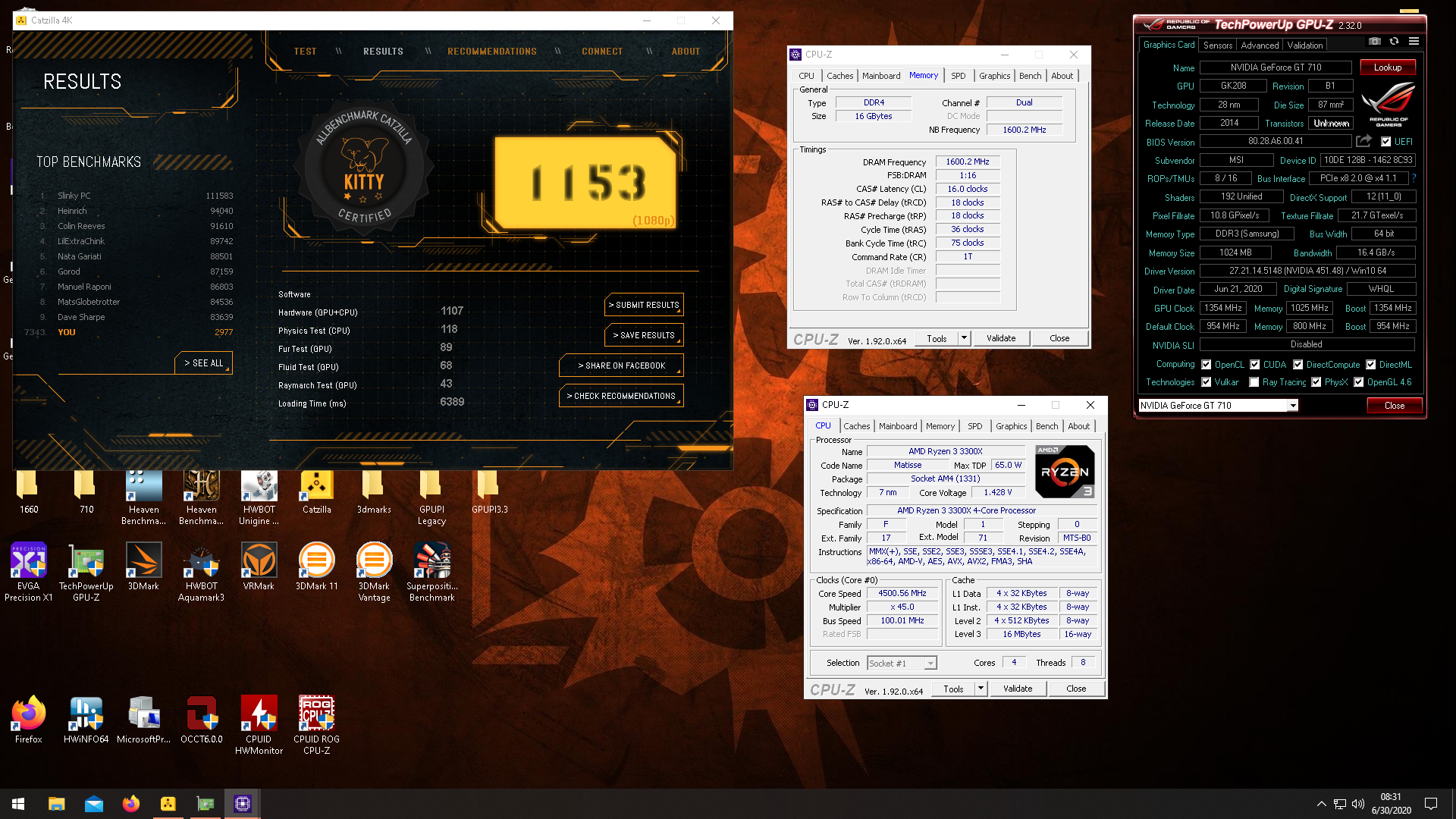Take GPU-Z screenshot with camera icon
1456x819 pixels.
1375,42
